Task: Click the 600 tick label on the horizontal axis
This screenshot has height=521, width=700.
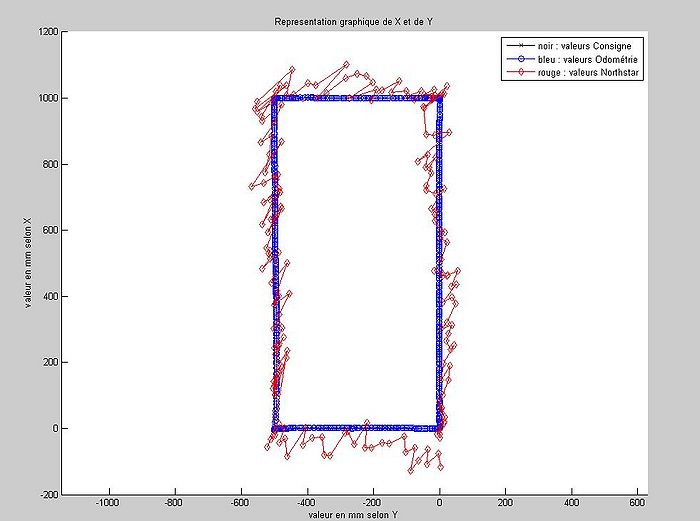Action: click(x=636, y=503)
